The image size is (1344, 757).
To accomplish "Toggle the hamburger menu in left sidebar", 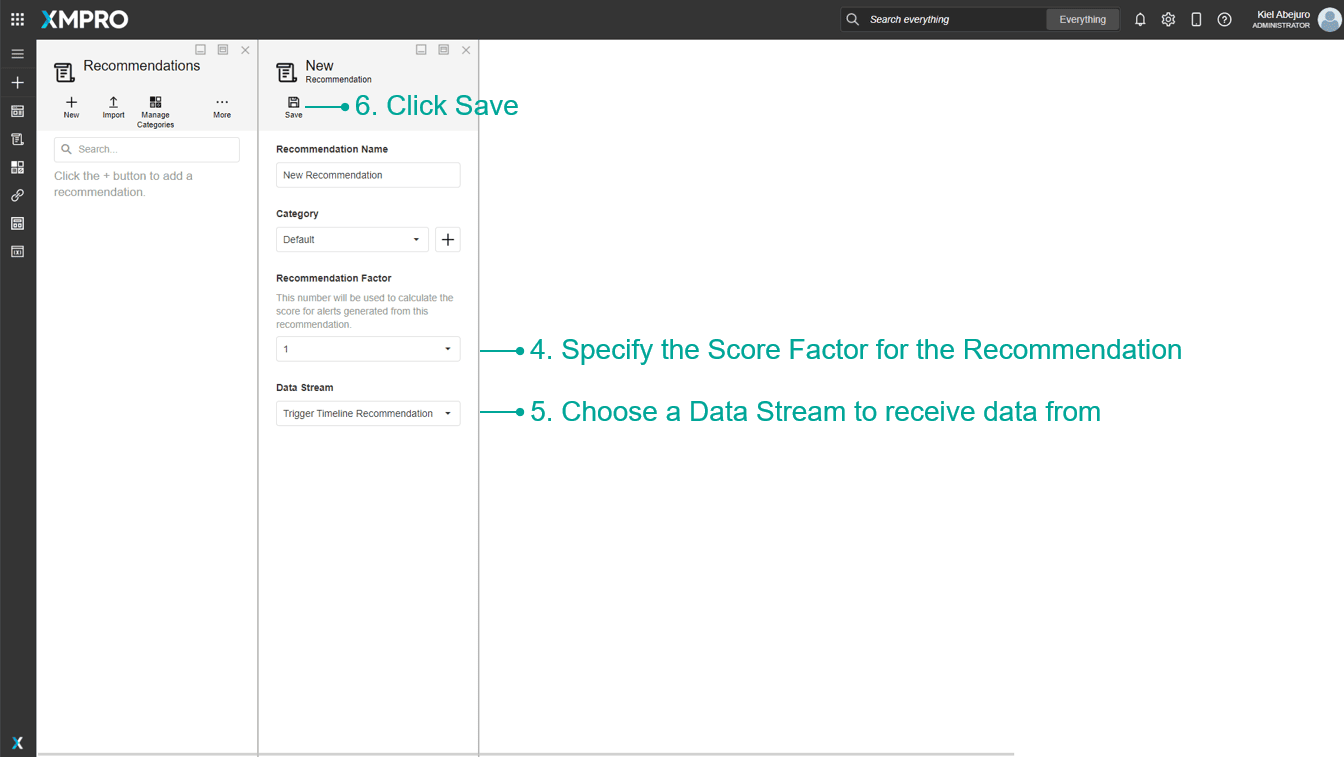I will pos(17,54).
